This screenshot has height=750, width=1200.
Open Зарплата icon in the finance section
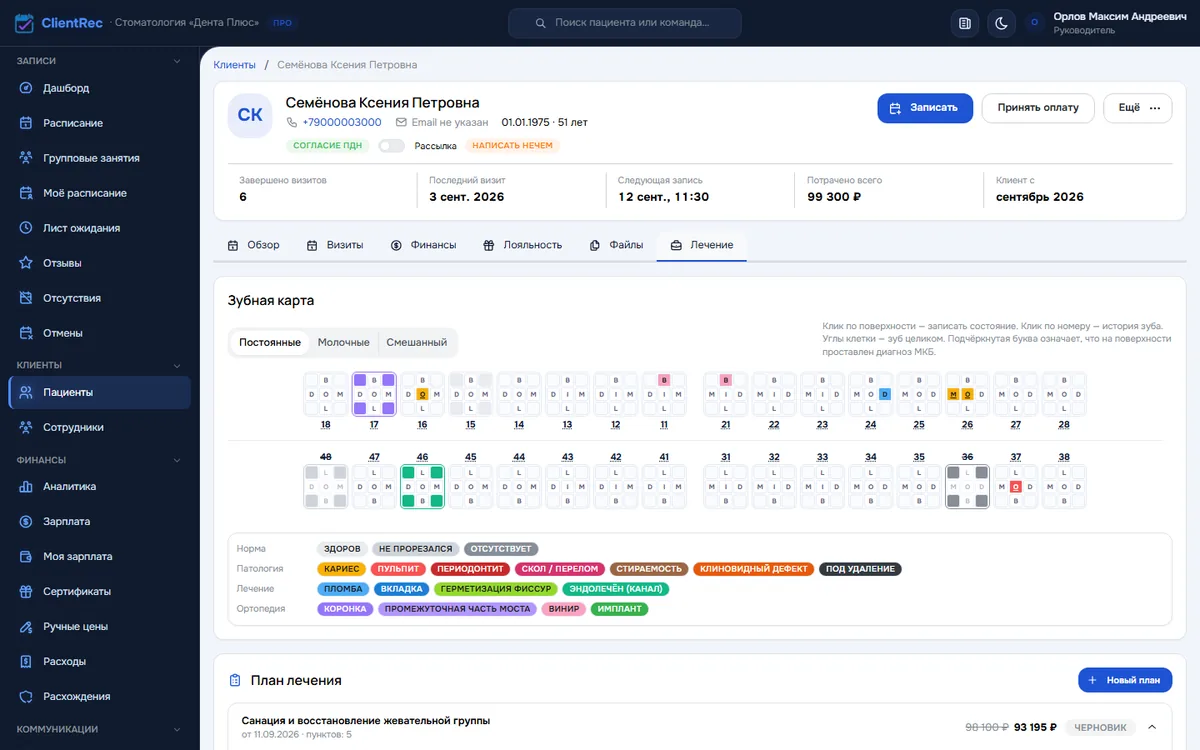[x=27, y=521]
